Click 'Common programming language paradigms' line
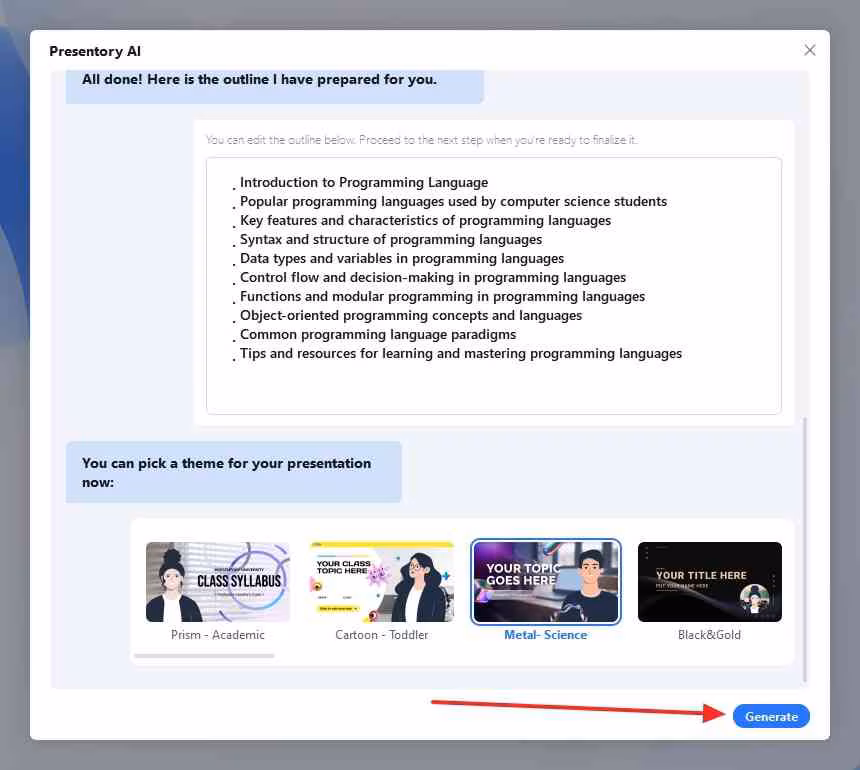The image size is (860, 770). click(x=378, y=334)
